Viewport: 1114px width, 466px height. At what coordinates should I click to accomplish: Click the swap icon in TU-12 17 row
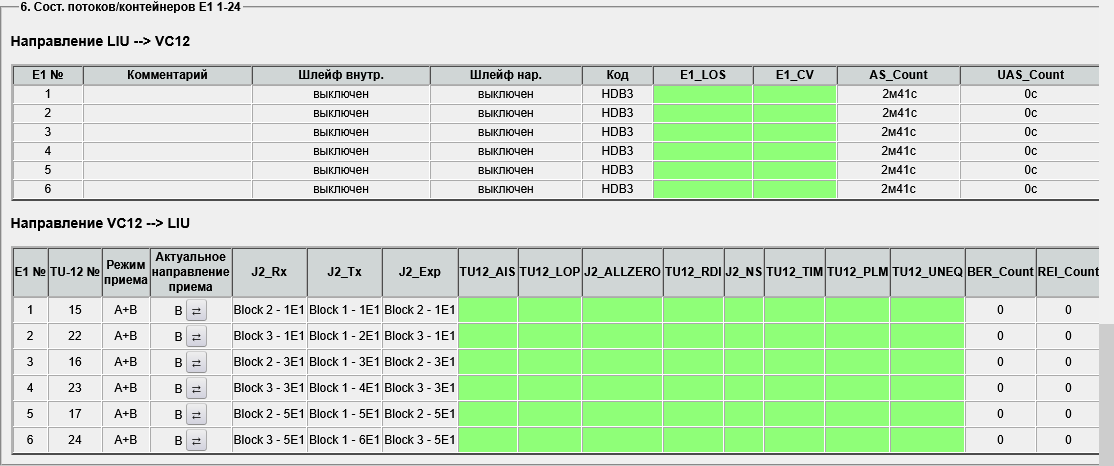(x=196, y=414)
